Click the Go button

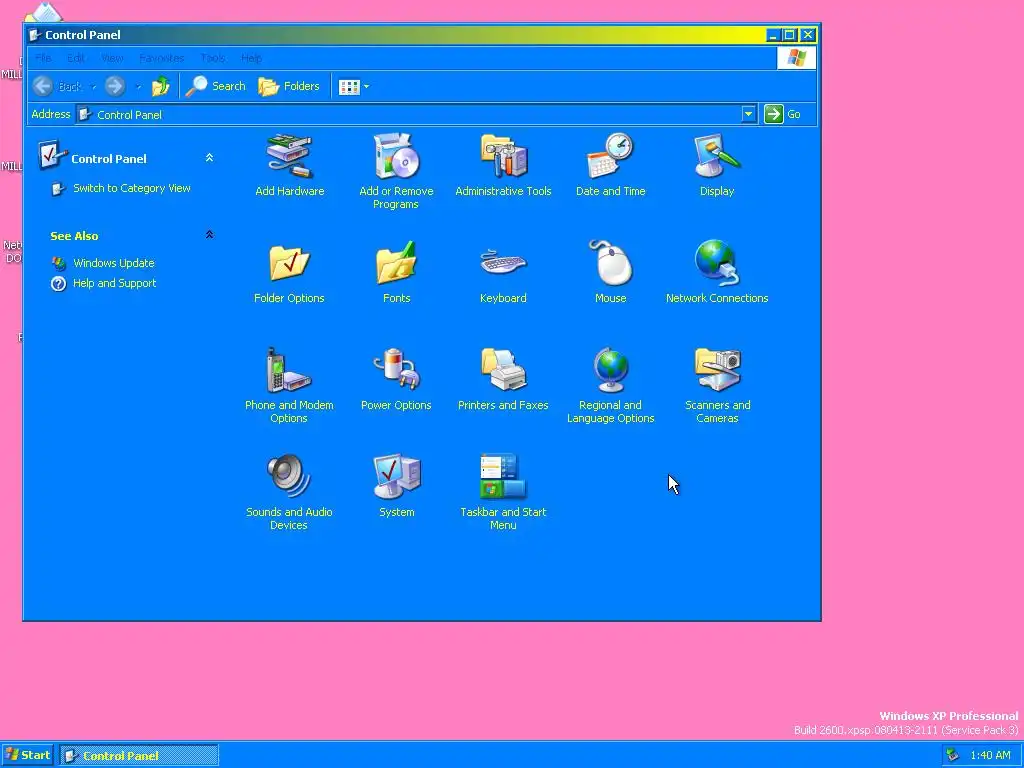(783, 114)
